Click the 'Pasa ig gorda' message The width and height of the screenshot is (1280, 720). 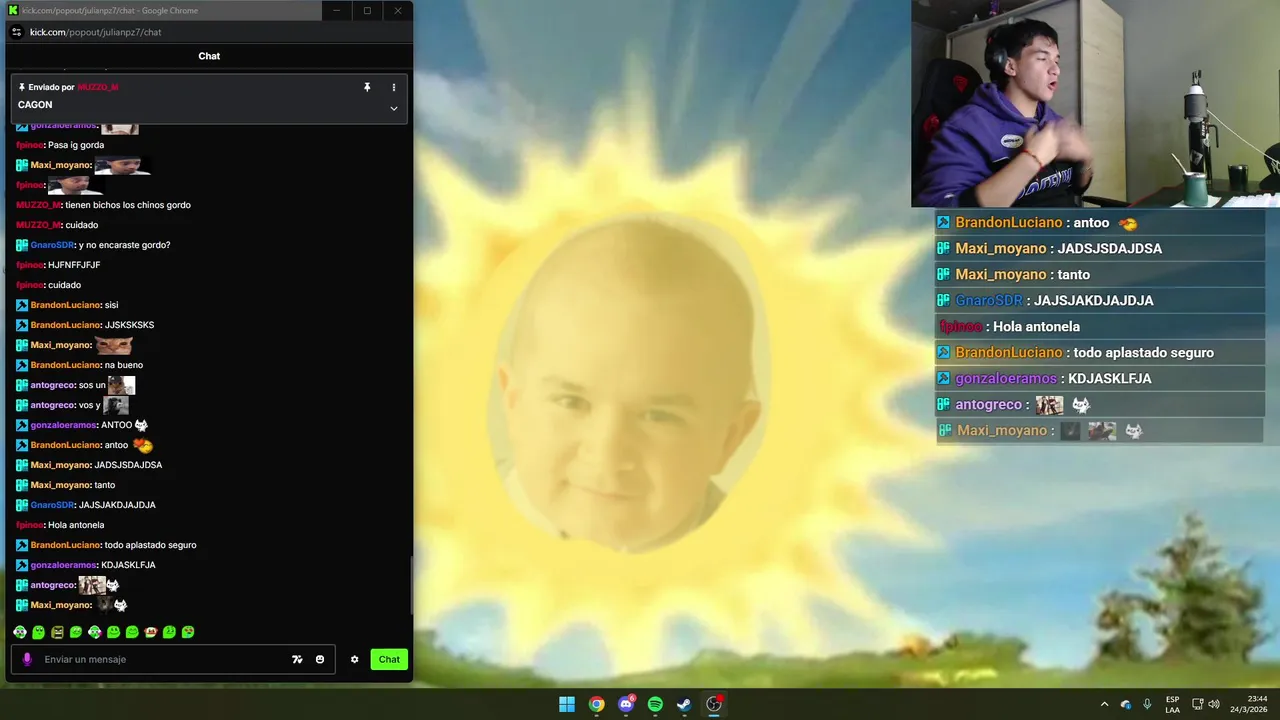pyautogui.click(x=76, y=145)
